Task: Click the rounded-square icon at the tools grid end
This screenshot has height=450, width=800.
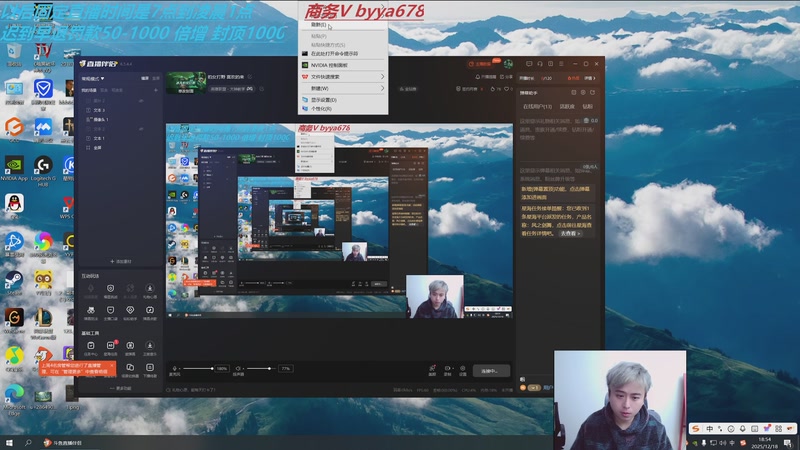Action: pos(150,367)
